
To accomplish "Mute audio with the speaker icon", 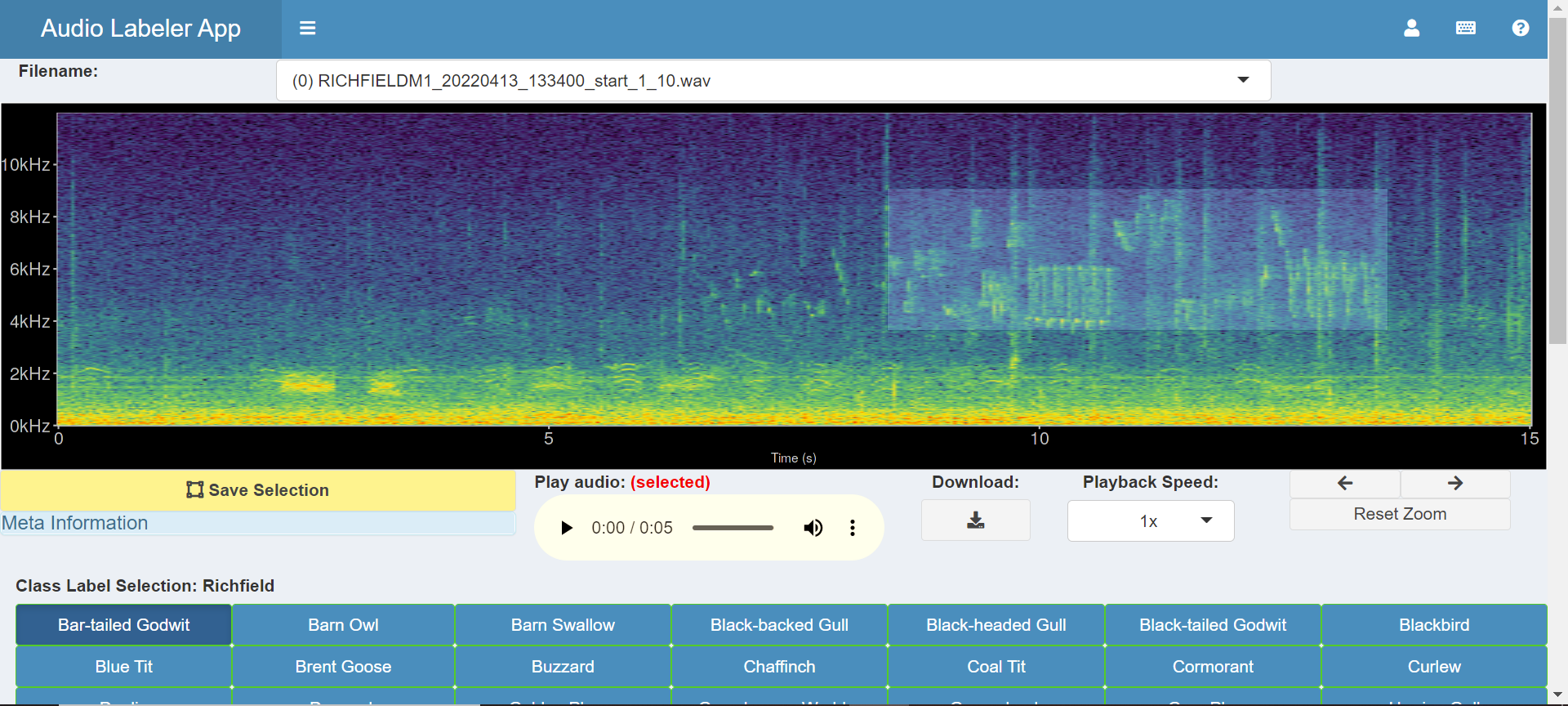I will pyautogui.click(x=813, y=528).
